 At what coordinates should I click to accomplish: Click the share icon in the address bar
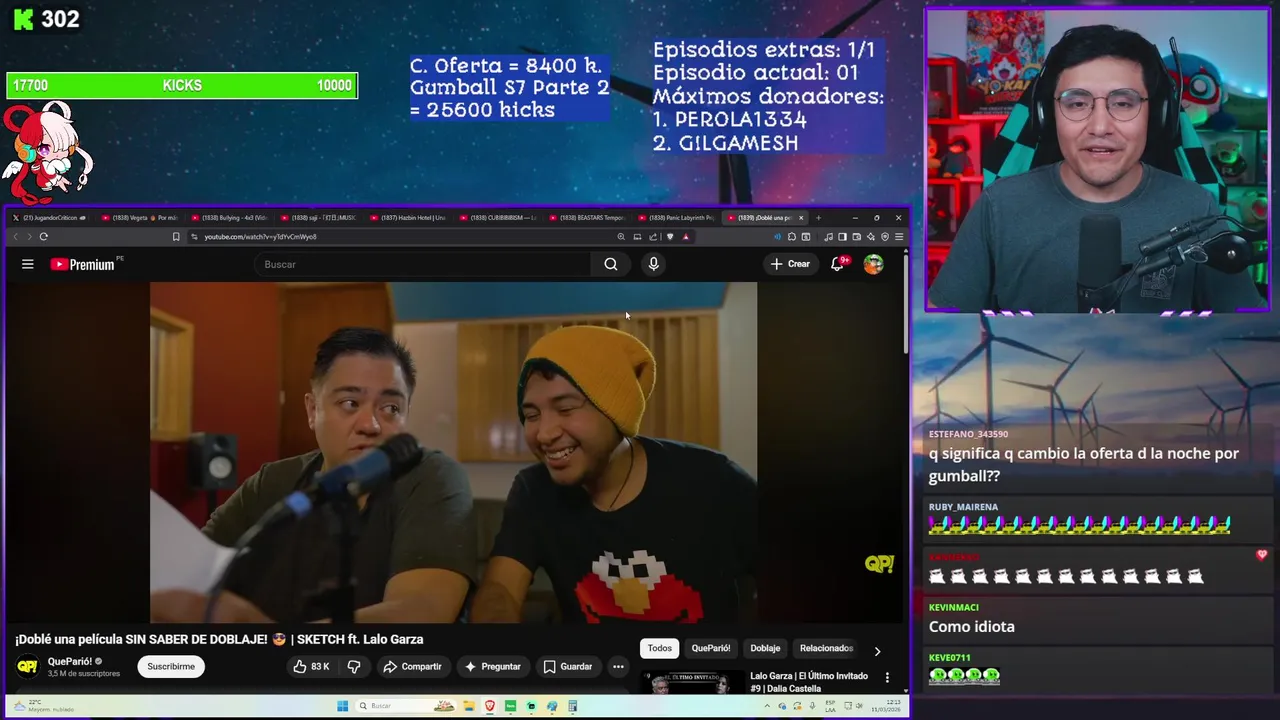[x=653, y=237]
